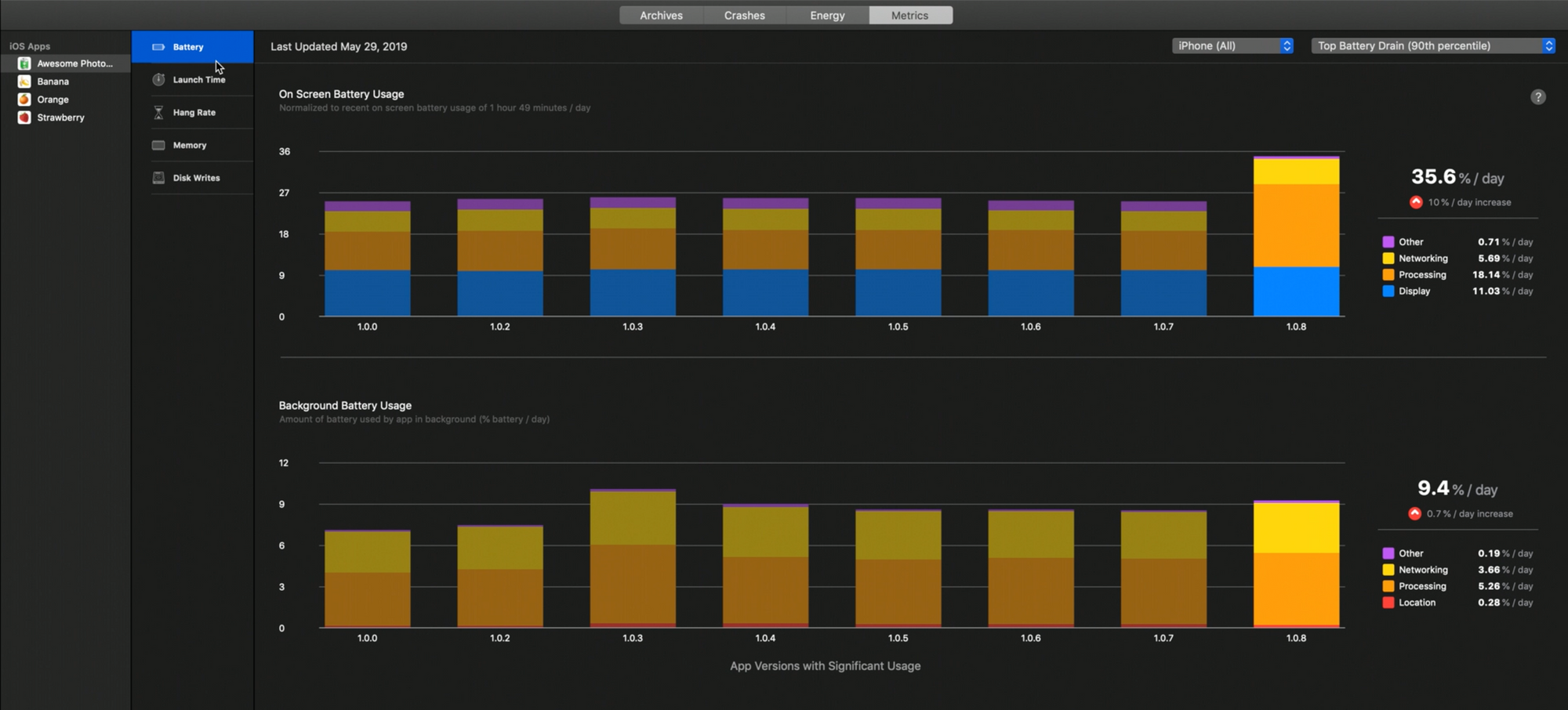Click the red increase arrow beside 10 % / day

click(x=1416, y=202)
